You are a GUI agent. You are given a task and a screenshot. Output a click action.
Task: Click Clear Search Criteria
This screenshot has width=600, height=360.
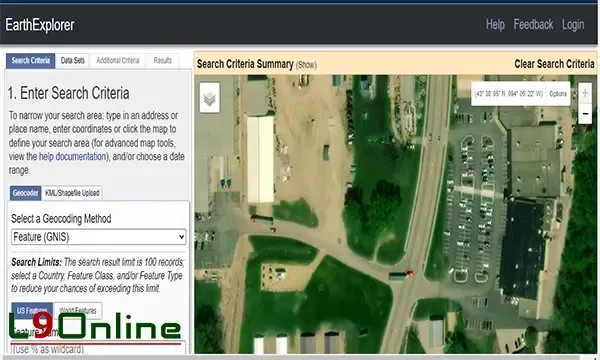coord(554,64)
